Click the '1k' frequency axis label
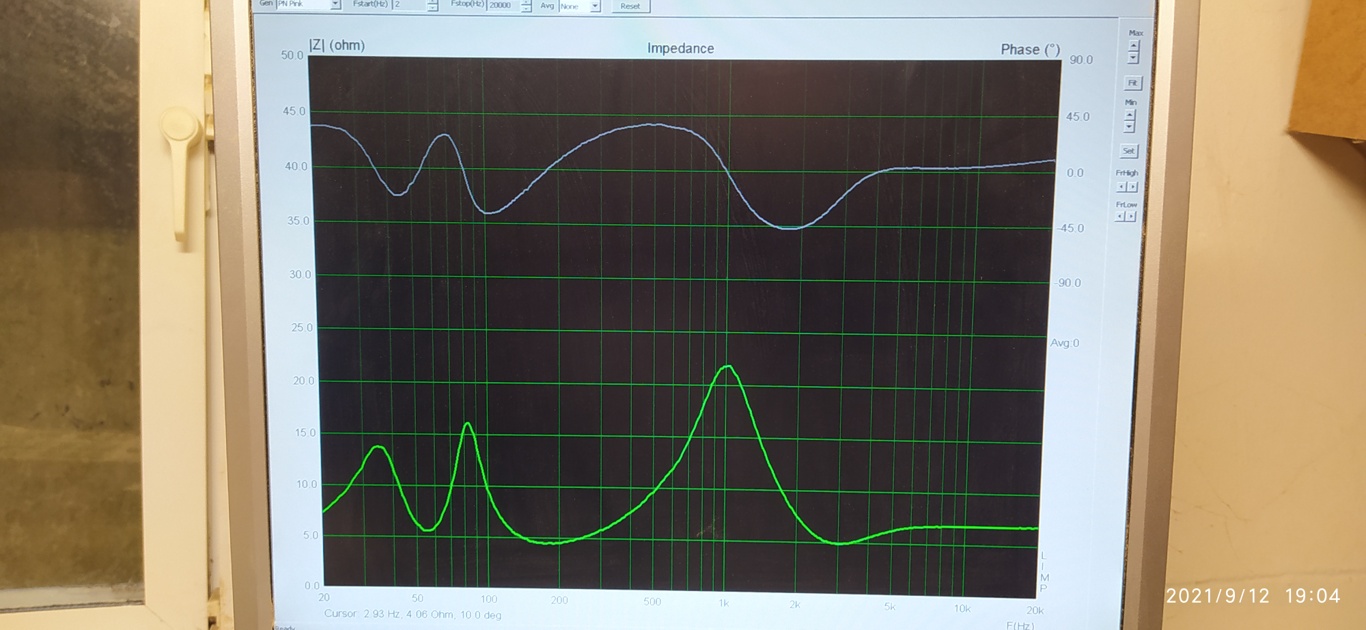This screenshot has width=1366, height=630. point(724,605)
